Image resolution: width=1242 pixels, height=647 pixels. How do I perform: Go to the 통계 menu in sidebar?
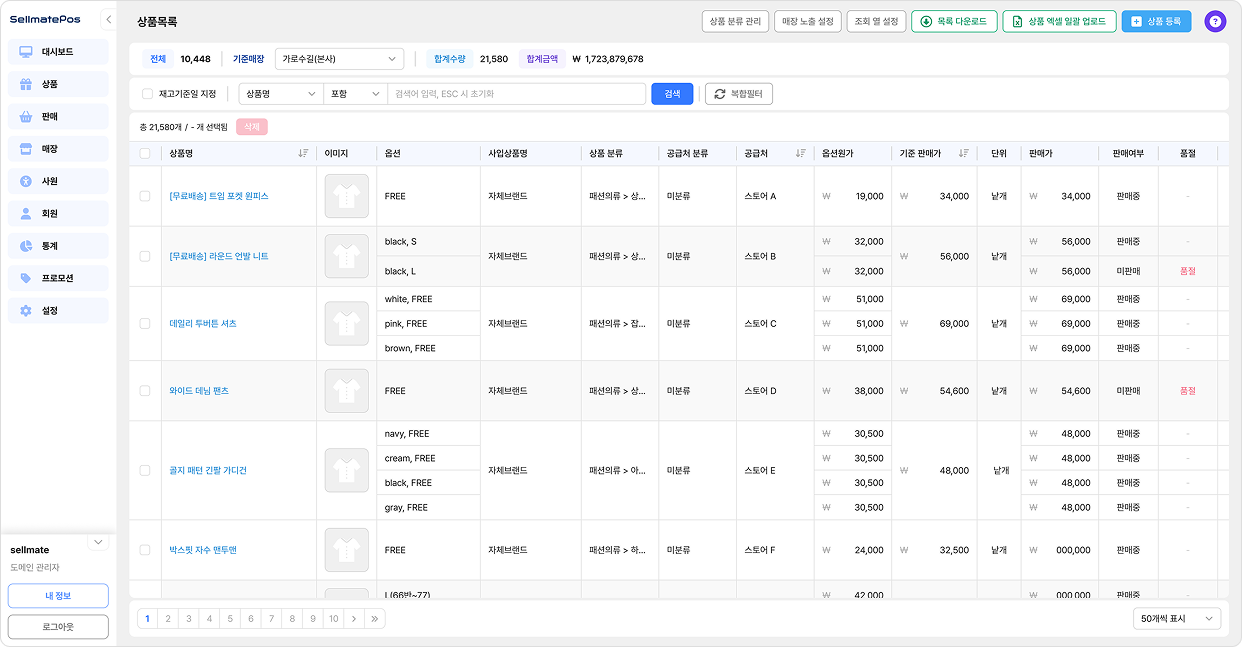point(58,246)
